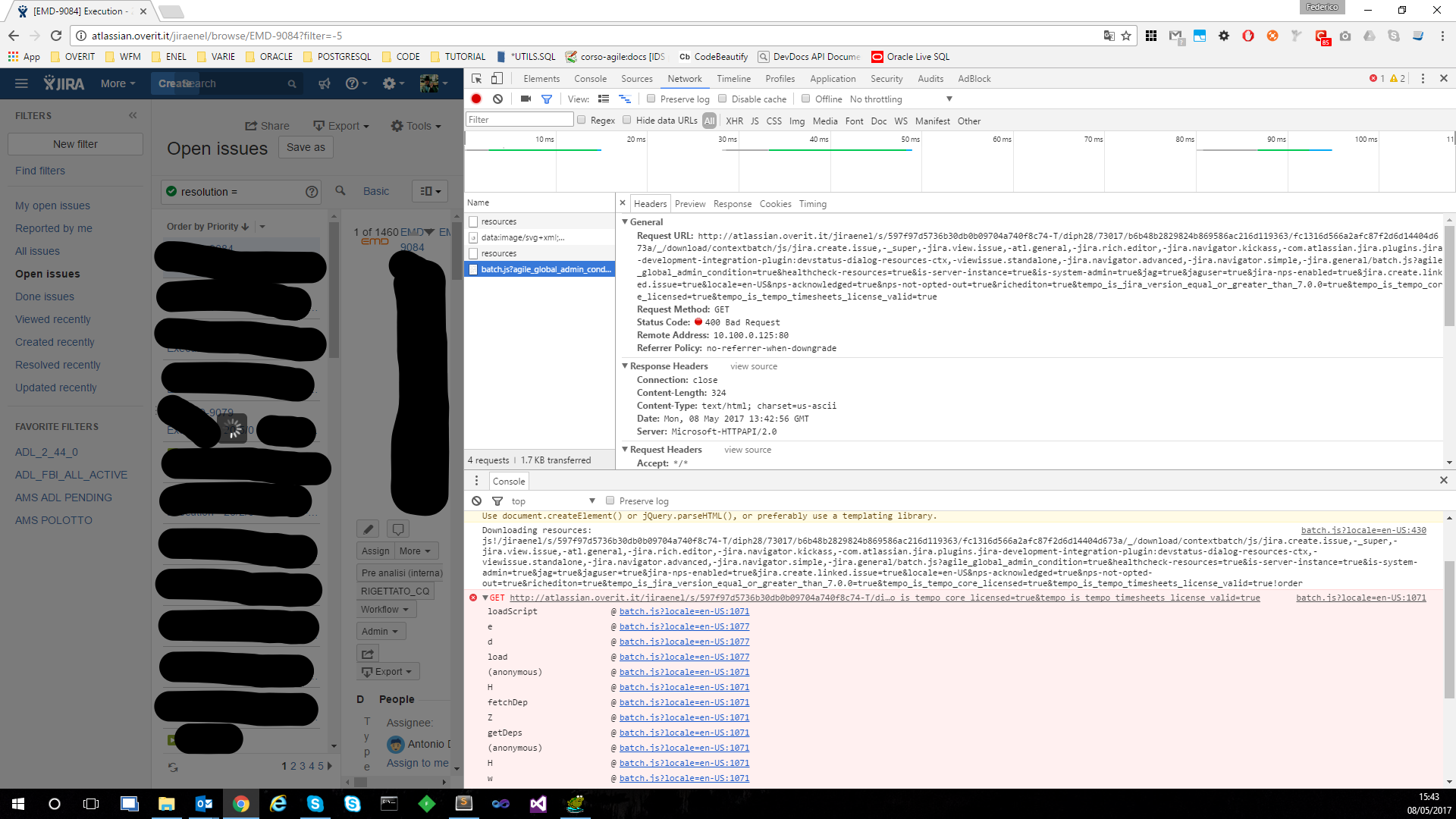
Task: Click the record network log button
Action: pos(476,99)
